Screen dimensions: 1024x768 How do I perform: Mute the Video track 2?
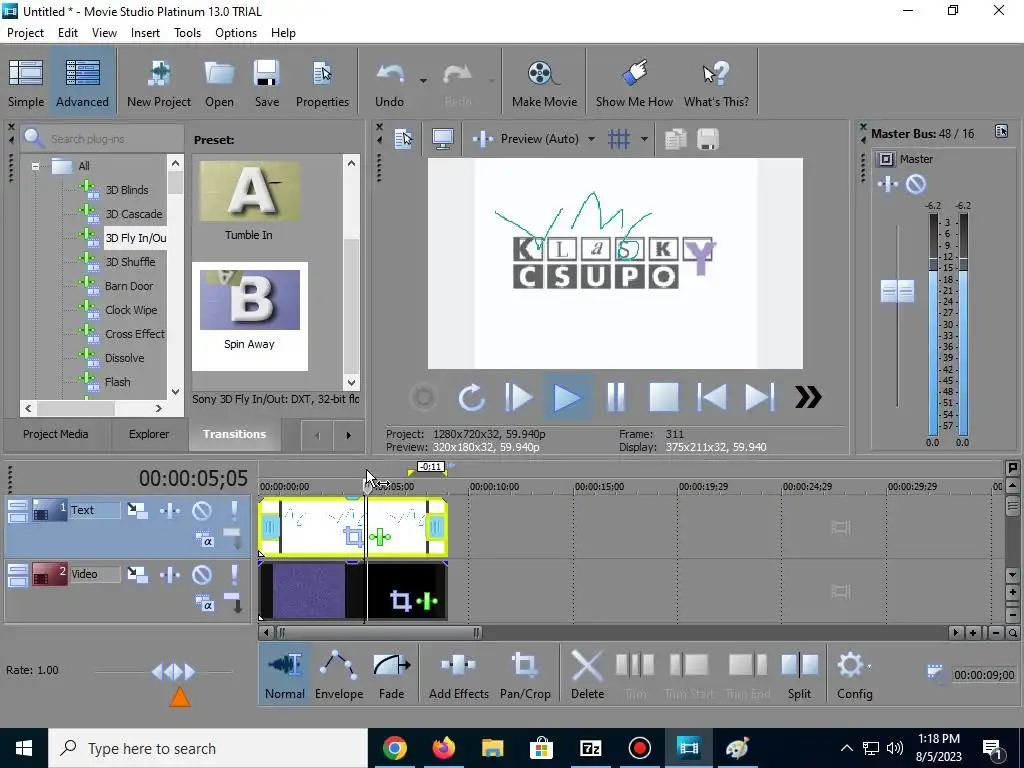point(202,574)
